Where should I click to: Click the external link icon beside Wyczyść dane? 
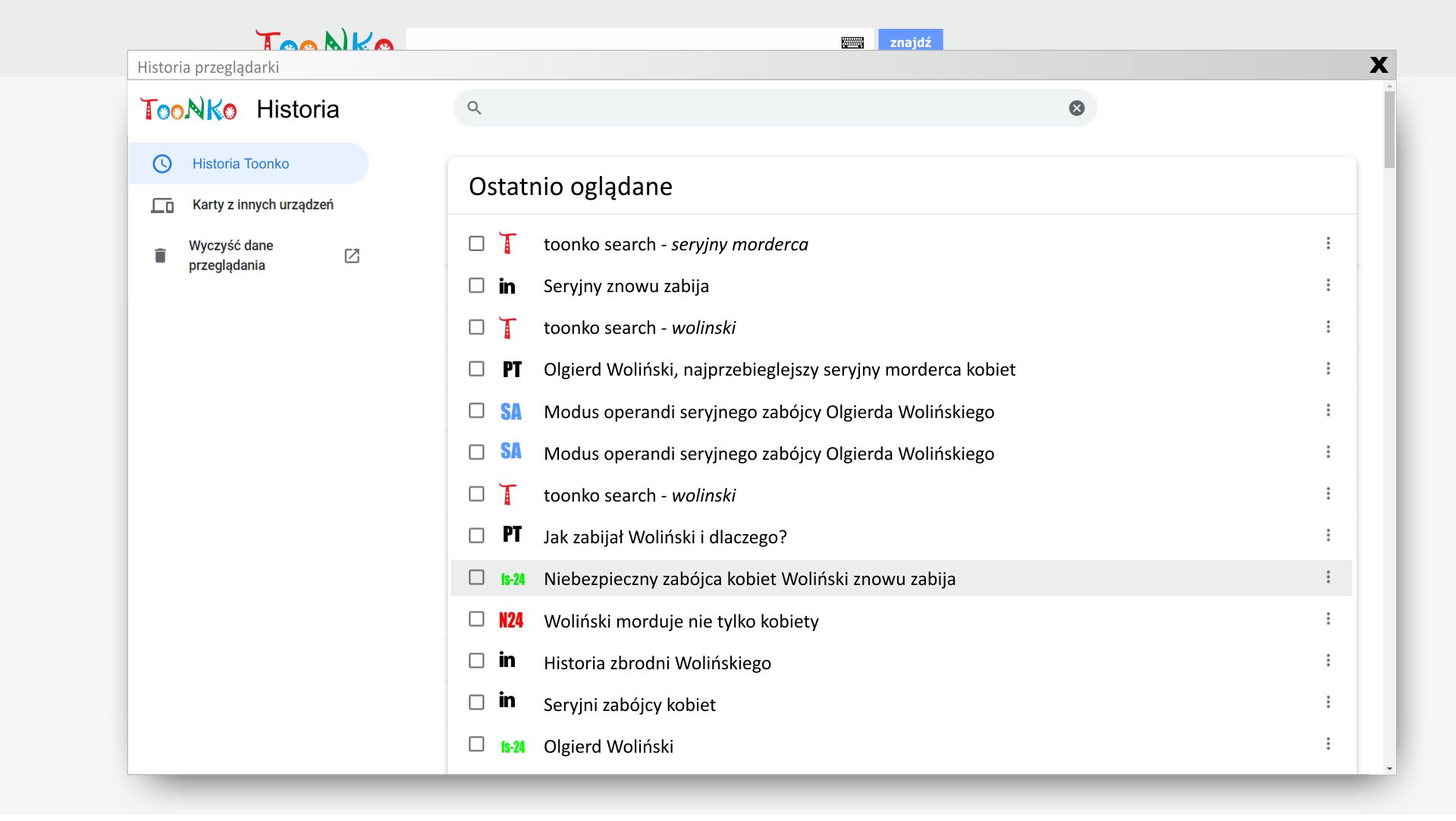pyautogui.click(x=352, y=256)
